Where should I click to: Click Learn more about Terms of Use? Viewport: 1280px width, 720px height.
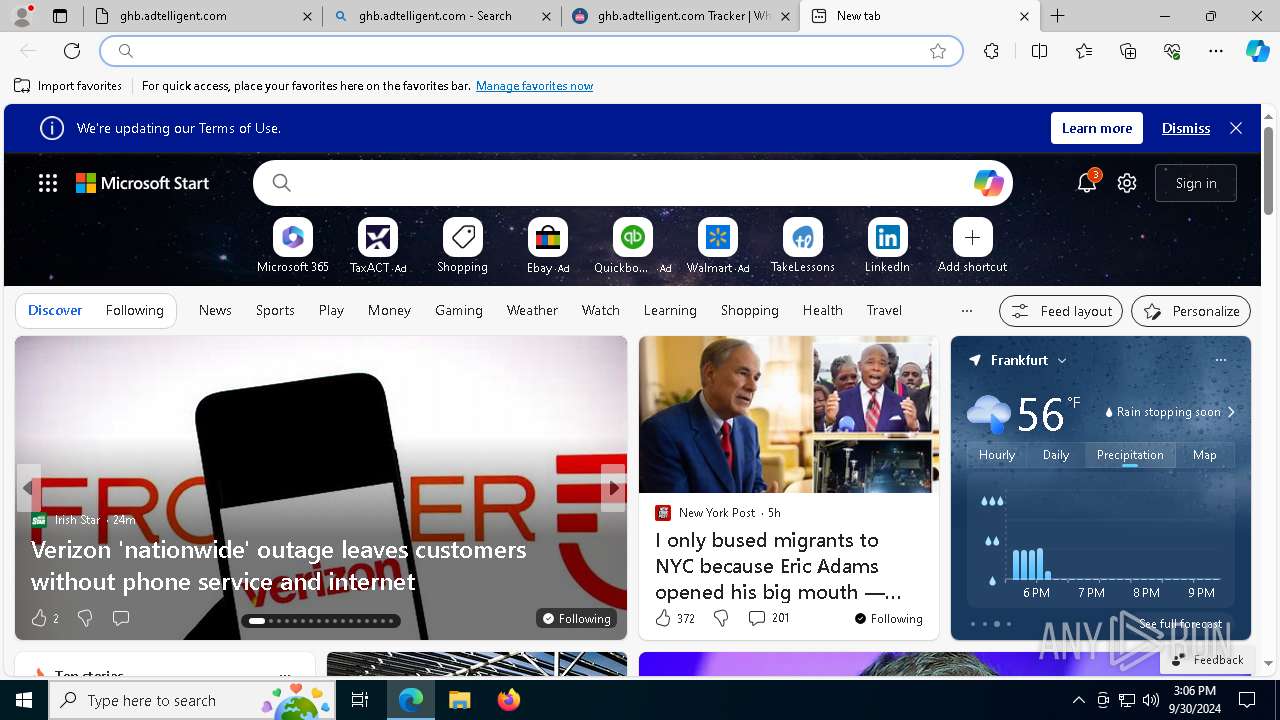[x=1097, y=128]
